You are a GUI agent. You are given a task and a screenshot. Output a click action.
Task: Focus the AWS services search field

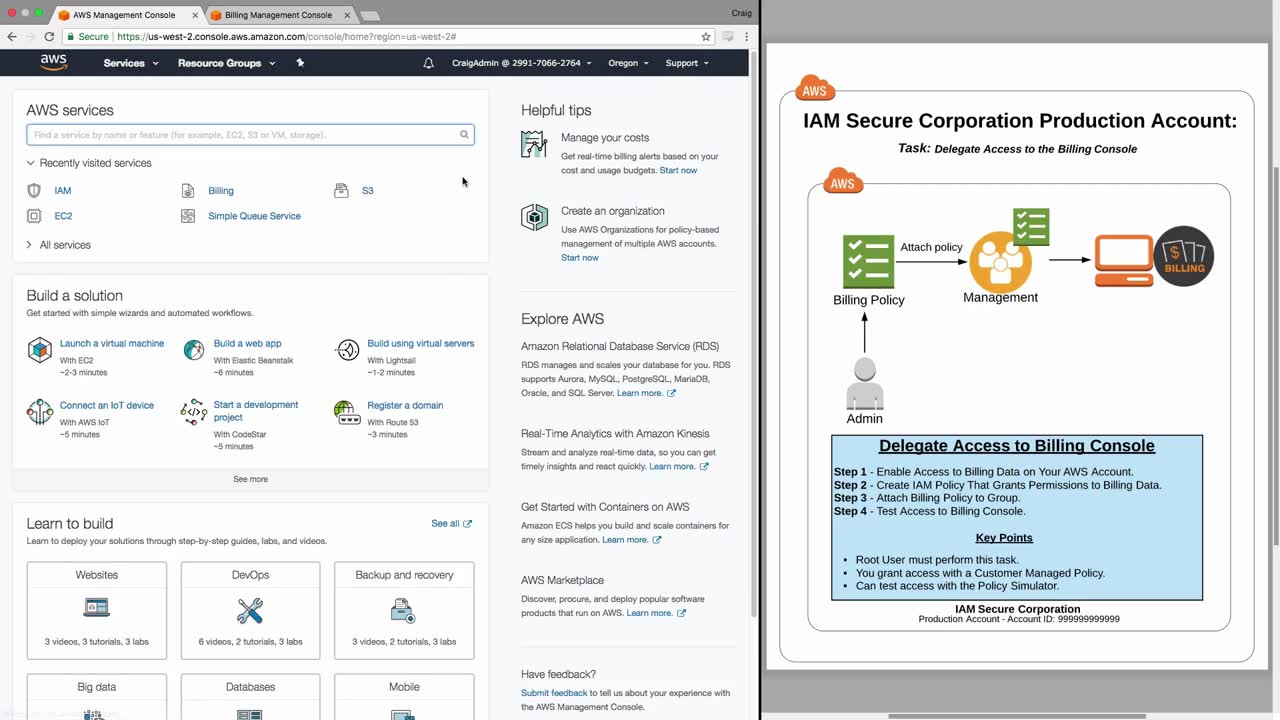(x=250, y=134)
